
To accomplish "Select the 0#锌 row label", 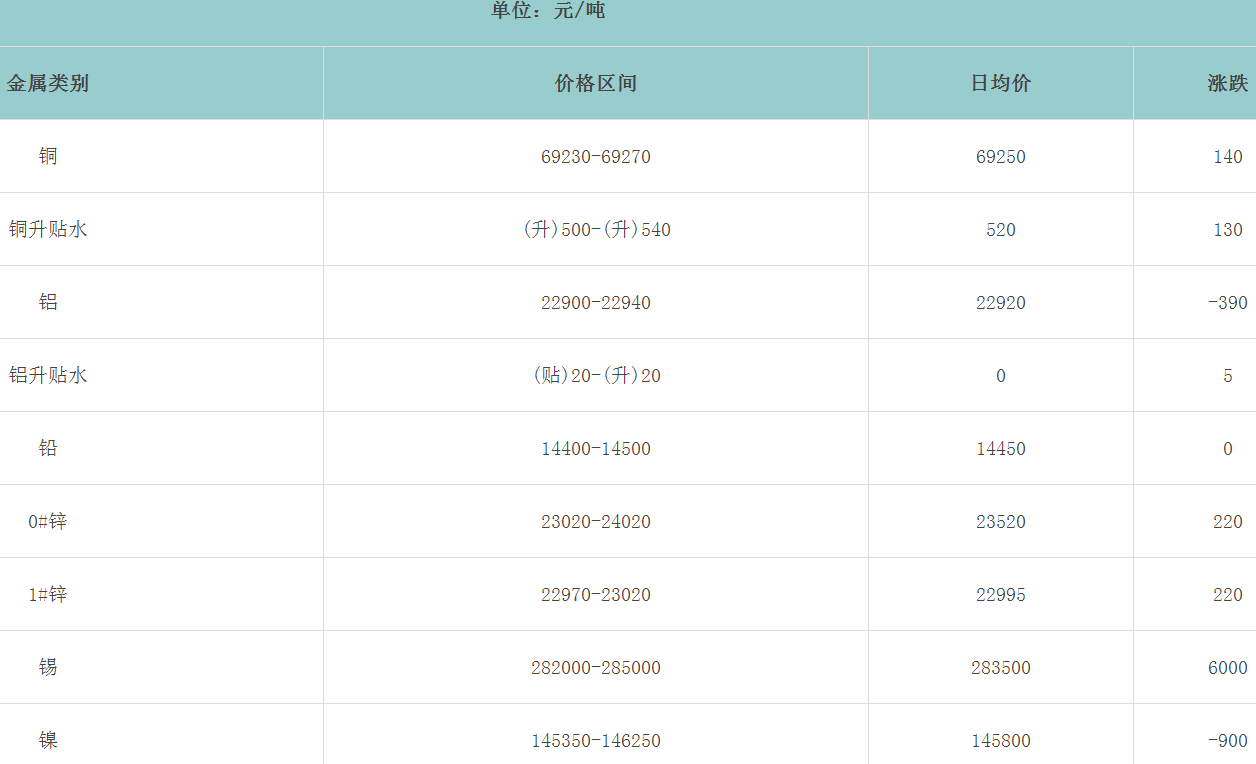I will point(48,521).
